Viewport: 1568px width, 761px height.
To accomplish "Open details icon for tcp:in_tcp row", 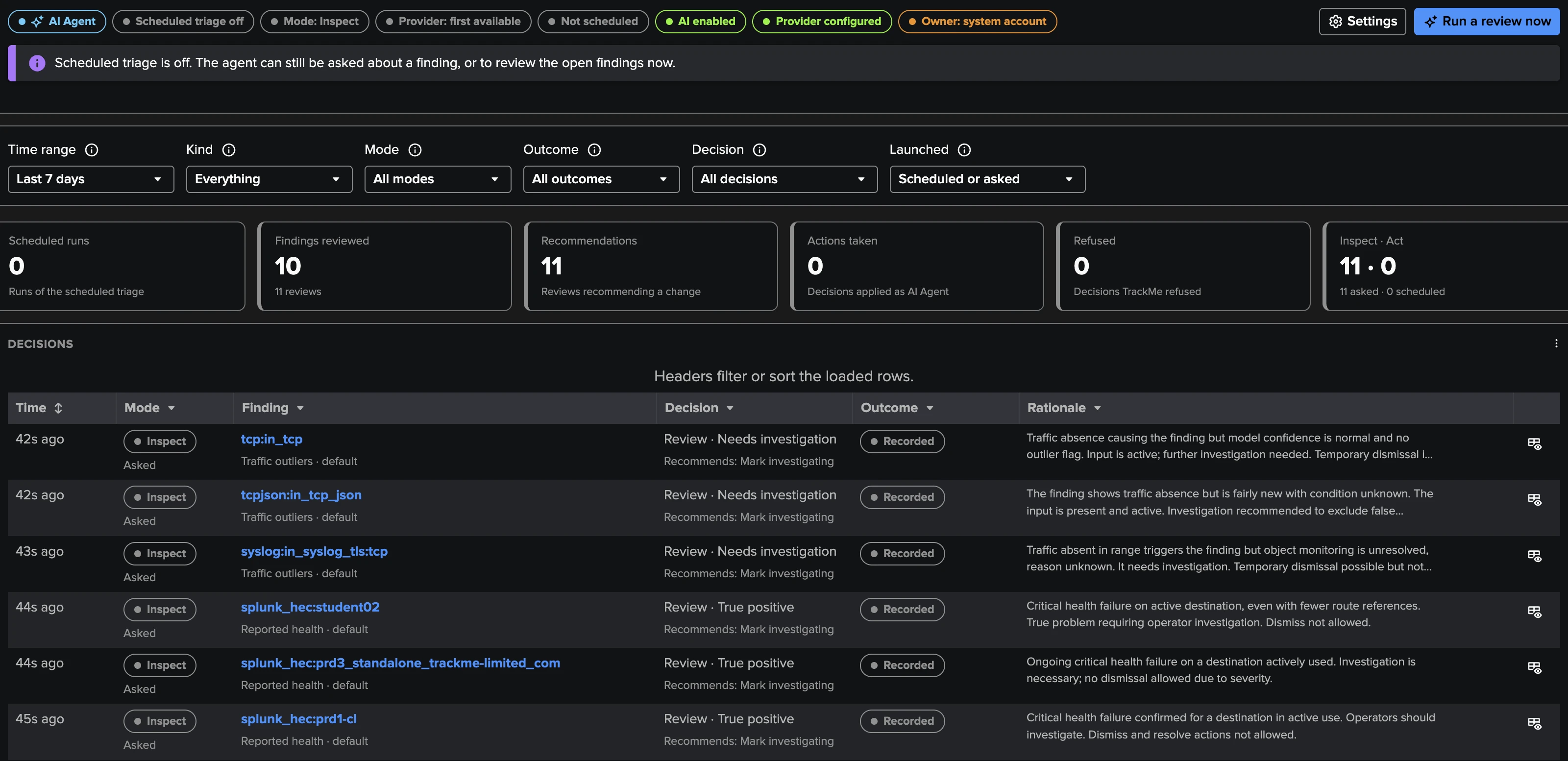I will click(x=1535, y=444).
